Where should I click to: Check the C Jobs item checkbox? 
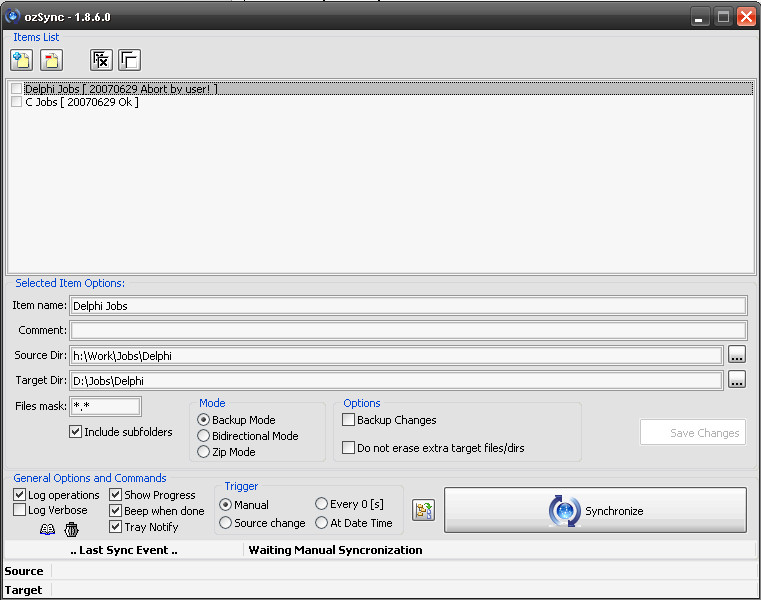[x=17, y=101]
